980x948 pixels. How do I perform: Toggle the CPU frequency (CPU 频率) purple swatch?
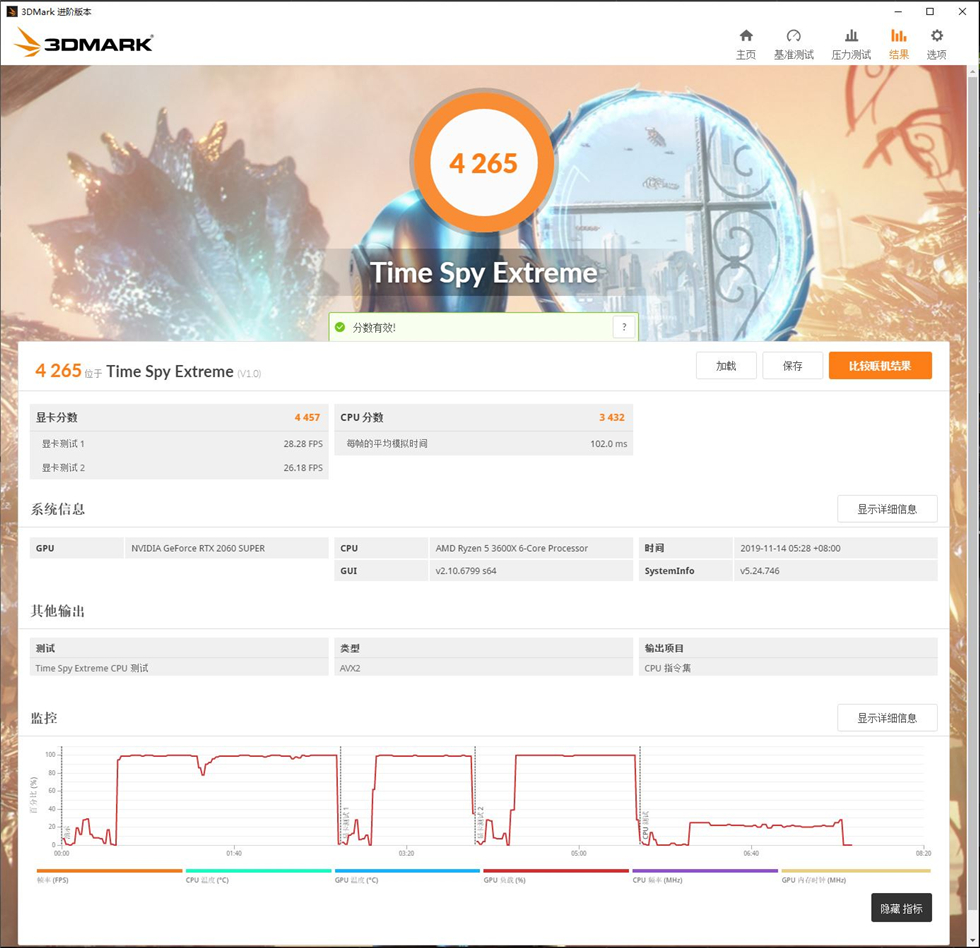pos(704,871)
